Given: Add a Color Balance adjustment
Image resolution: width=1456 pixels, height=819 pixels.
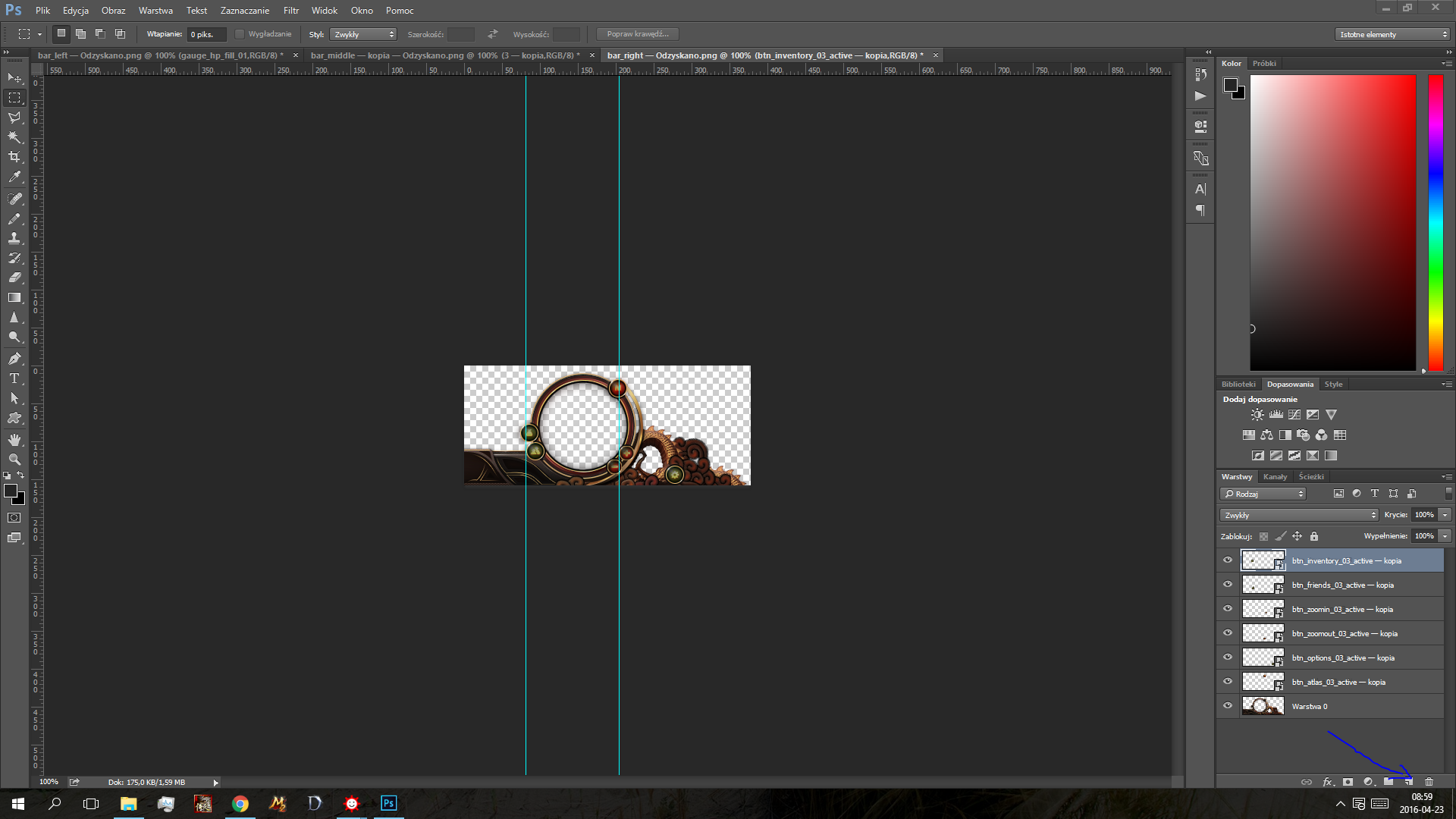Looking at the screenshot, I should pyautogui.click(x=1267, y=435).
